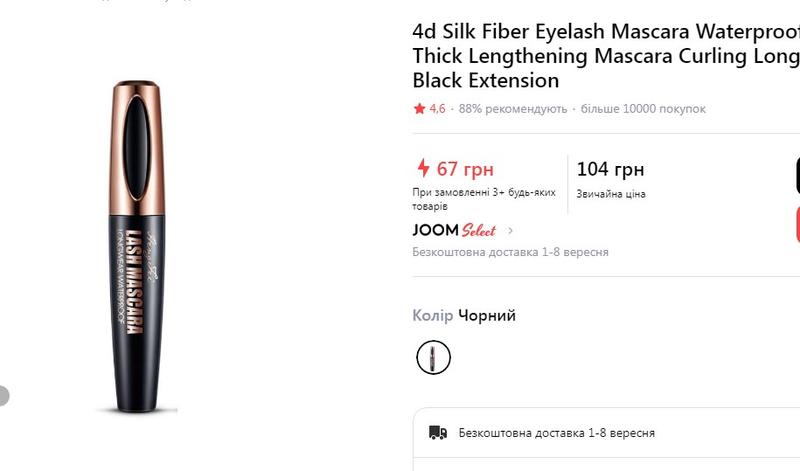Viewport: 800px width, 471px height.
Task: Click the gray delivery dates under JOOM Select
Action: coord(510,252)
